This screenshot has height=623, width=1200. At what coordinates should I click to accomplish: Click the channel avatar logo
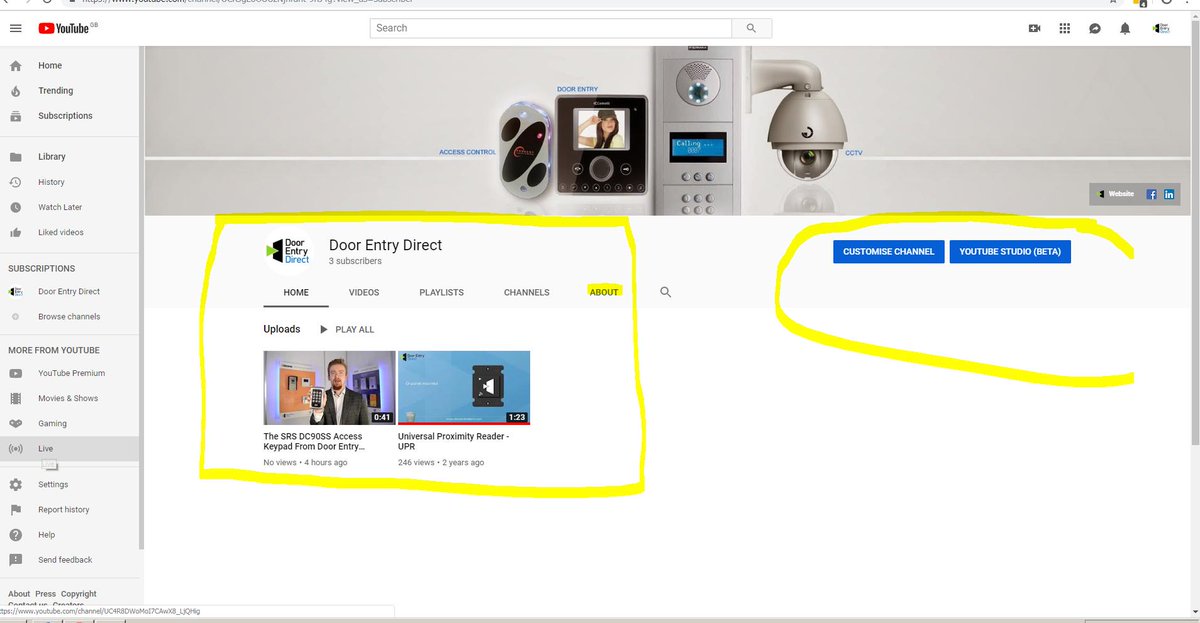click(288, 252)
